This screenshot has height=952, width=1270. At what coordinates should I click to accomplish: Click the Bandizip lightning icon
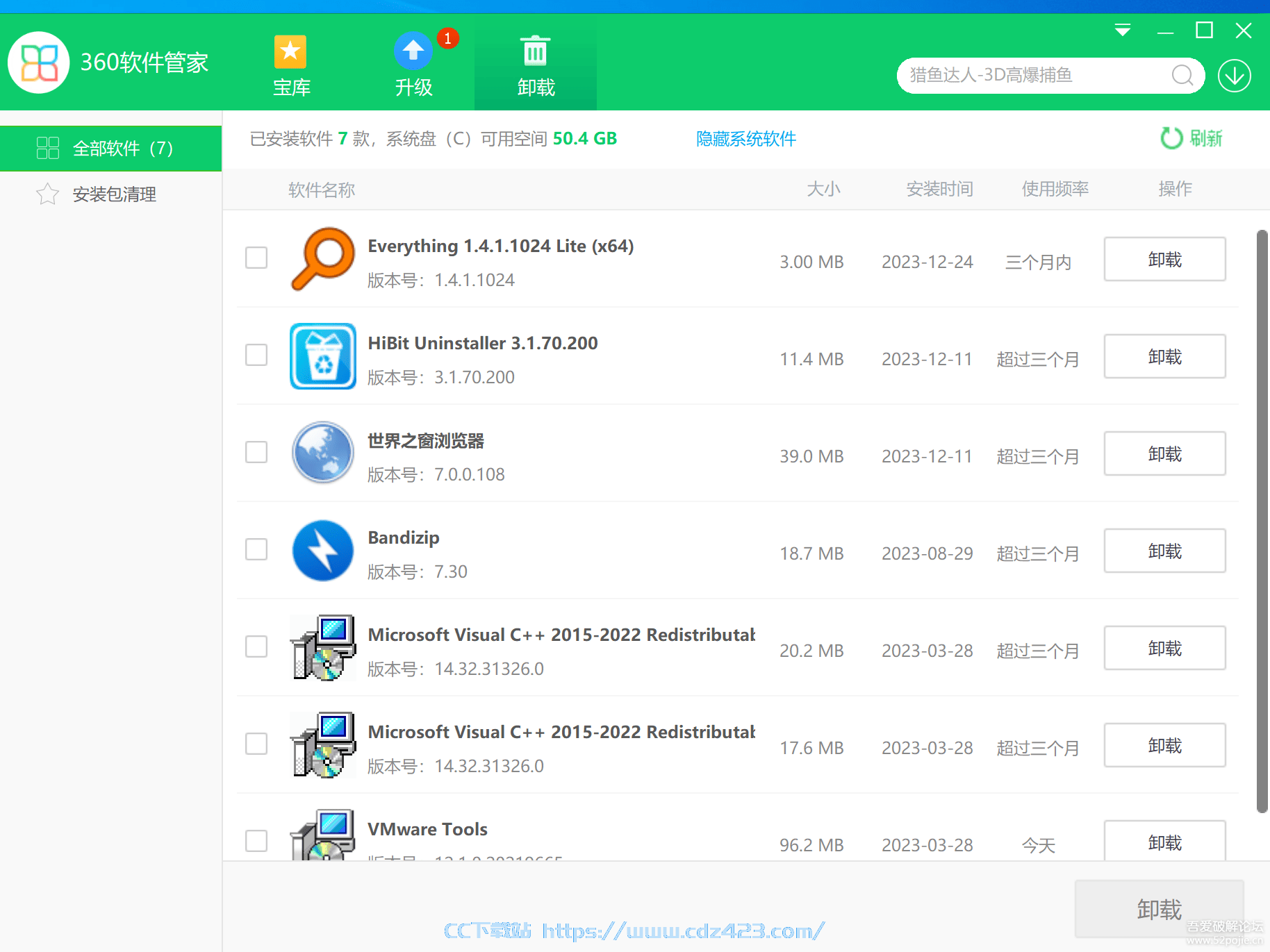(x=323, y=550)
